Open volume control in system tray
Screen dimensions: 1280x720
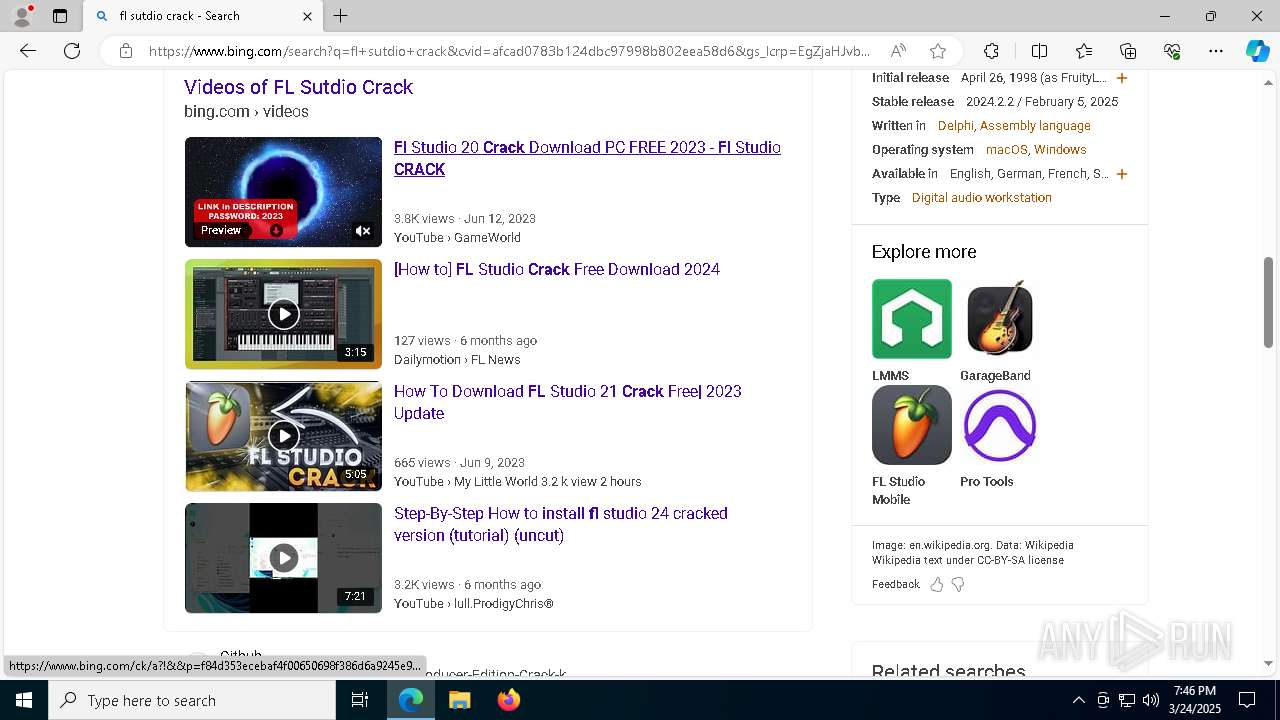point(1151,700)
